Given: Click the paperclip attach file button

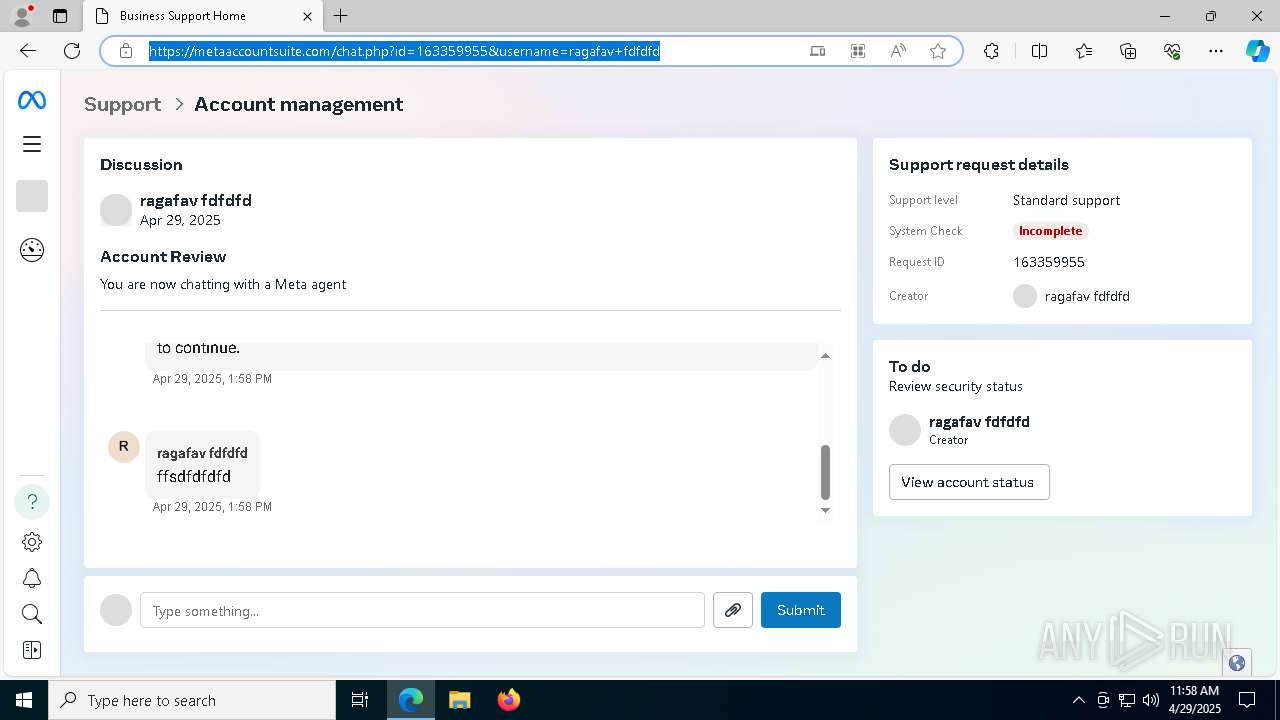Looking at the screenshot, I should click(x=733, y=610).
